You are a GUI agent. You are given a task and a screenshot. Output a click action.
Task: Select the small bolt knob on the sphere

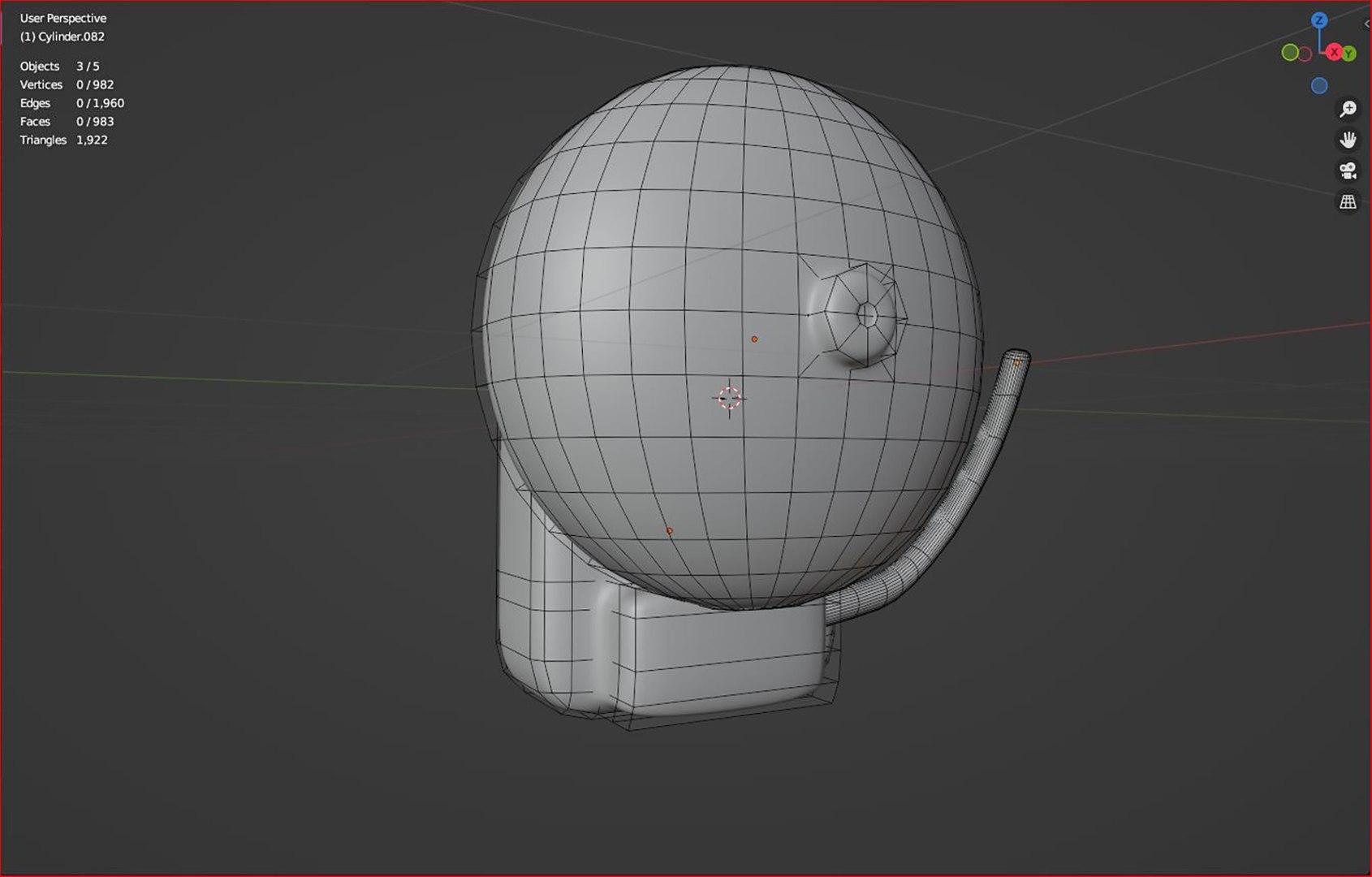pos(862,315)
